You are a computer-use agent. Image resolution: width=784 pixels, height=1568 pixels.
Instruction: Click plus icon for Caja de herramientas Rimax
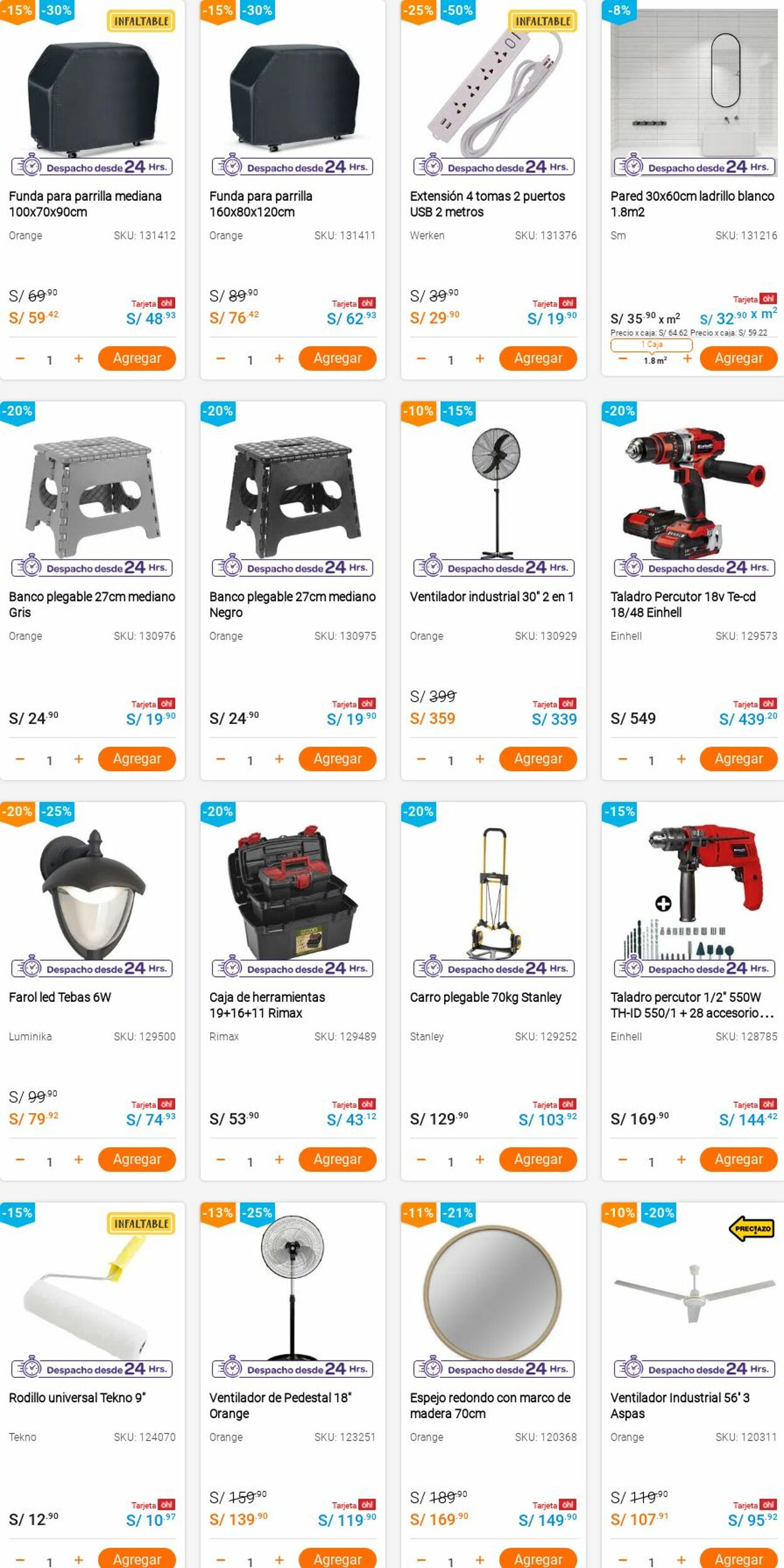tap(279, 1160)
